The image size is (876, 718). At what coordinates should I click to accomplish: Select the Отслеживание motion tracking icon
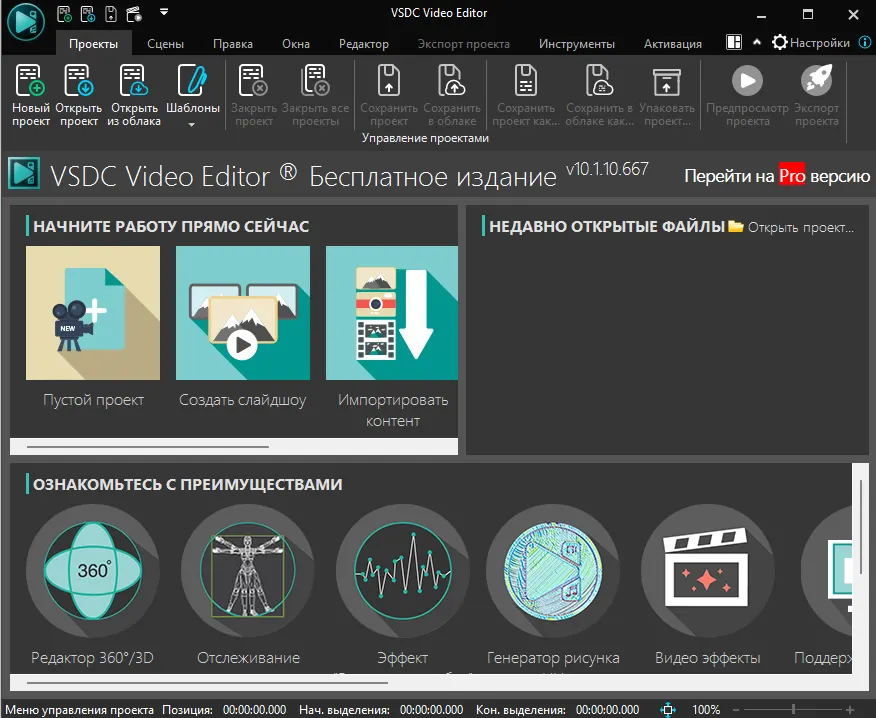pos(248,570)
